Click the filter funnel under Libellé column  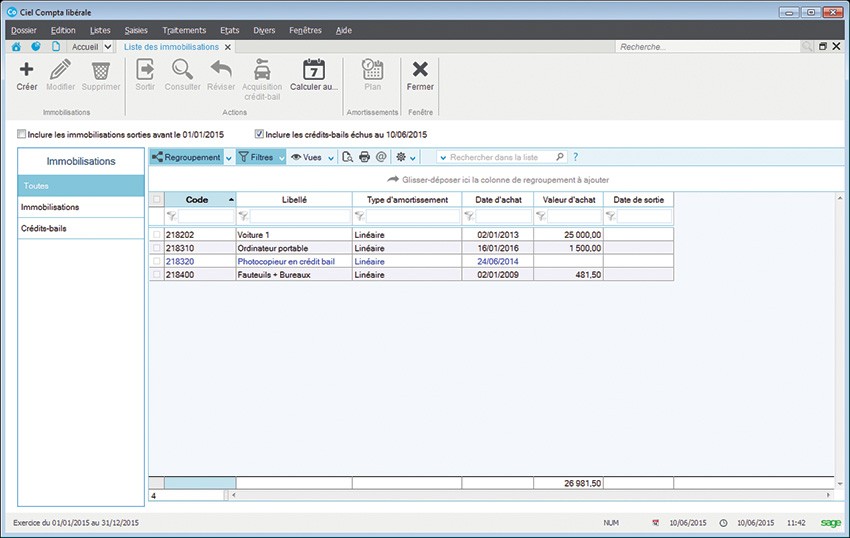pyautogui.click(x=243, y=216)
